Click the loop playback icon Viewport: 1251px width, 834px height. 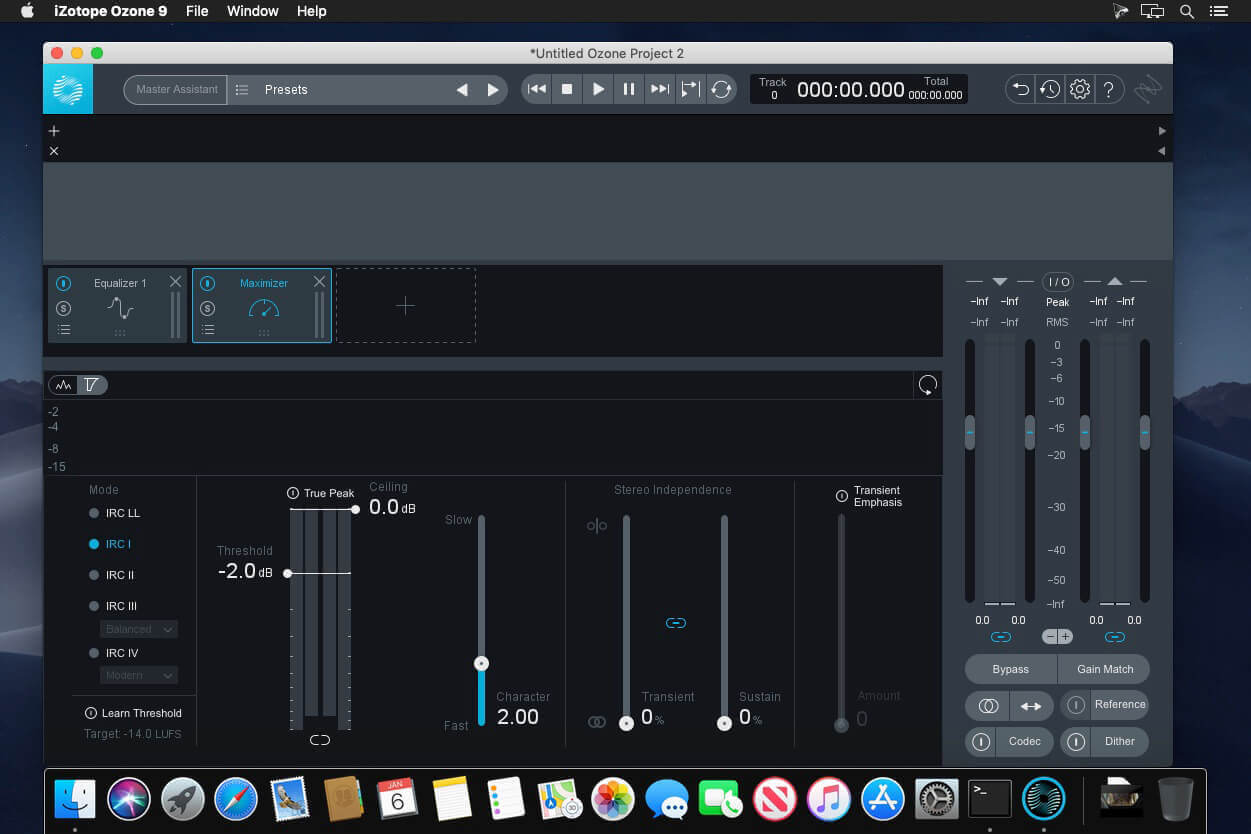721,89
